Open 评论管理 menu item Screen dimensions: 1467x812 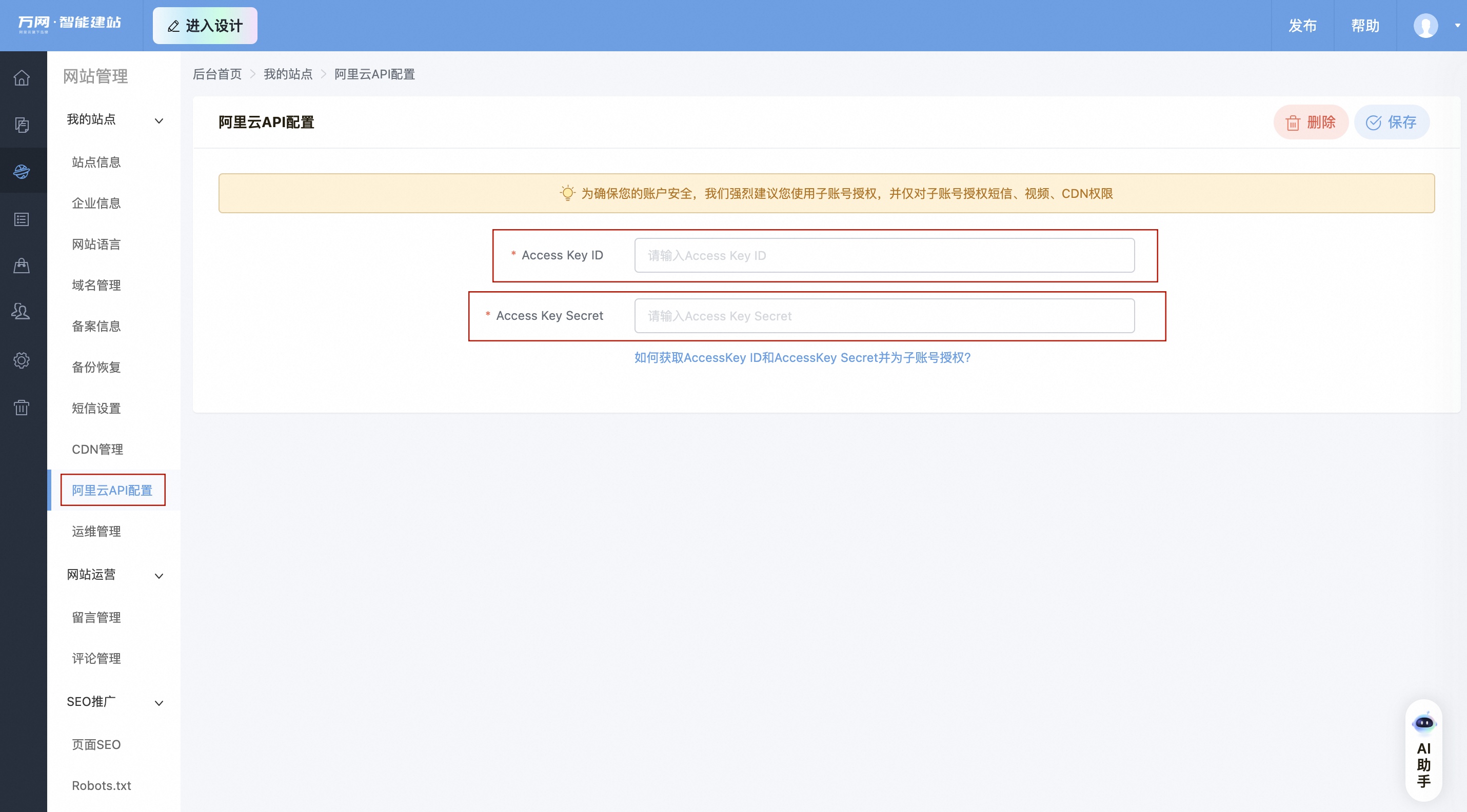click(x=96, y=658)
